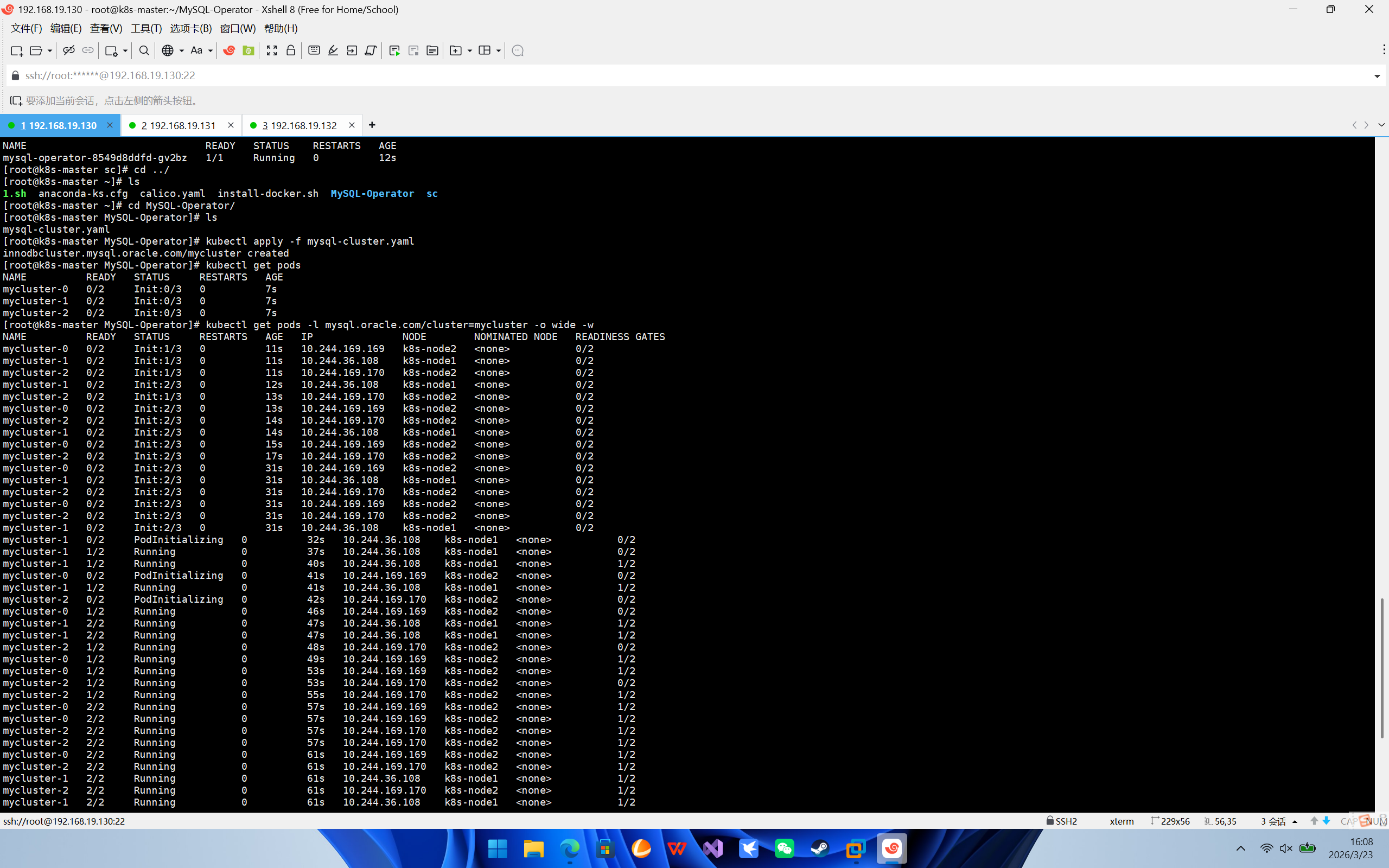Click the speech bubble chat icon
1389x868 pixels.
518,50
